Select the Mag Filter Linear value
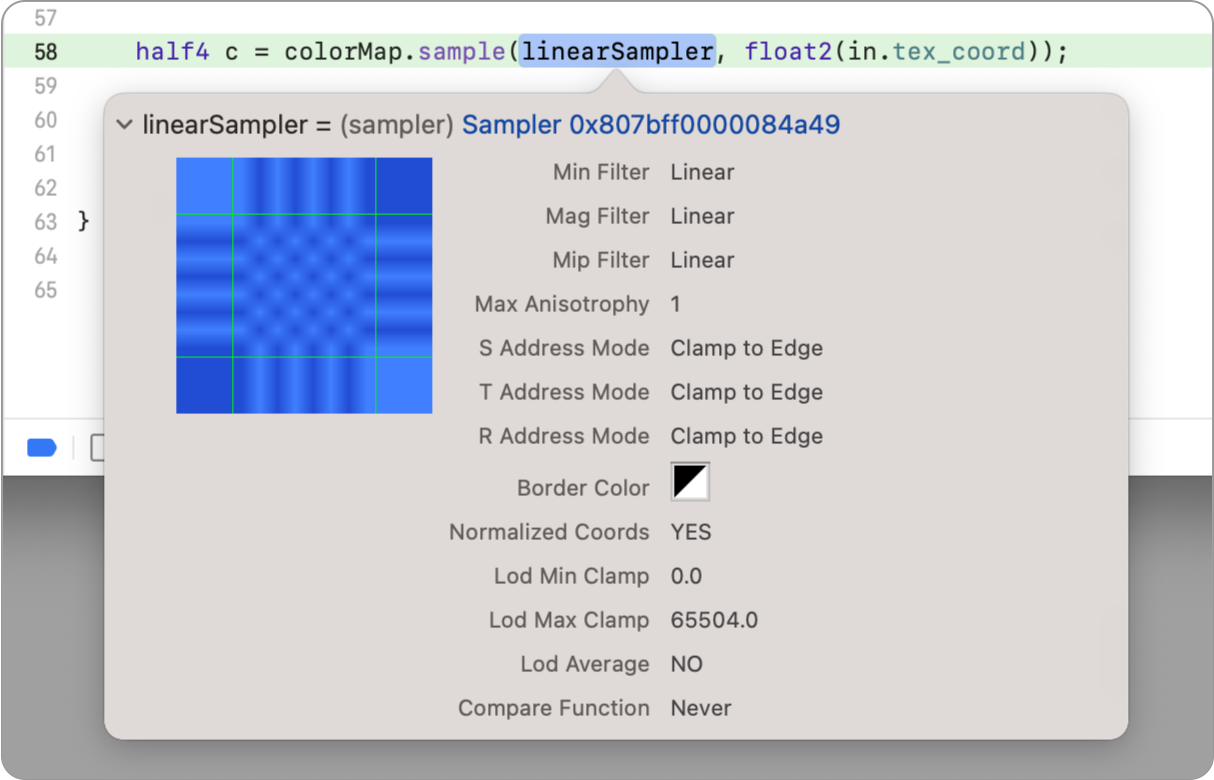This screenshot has height=780, width=1214. tap(702, 216)
